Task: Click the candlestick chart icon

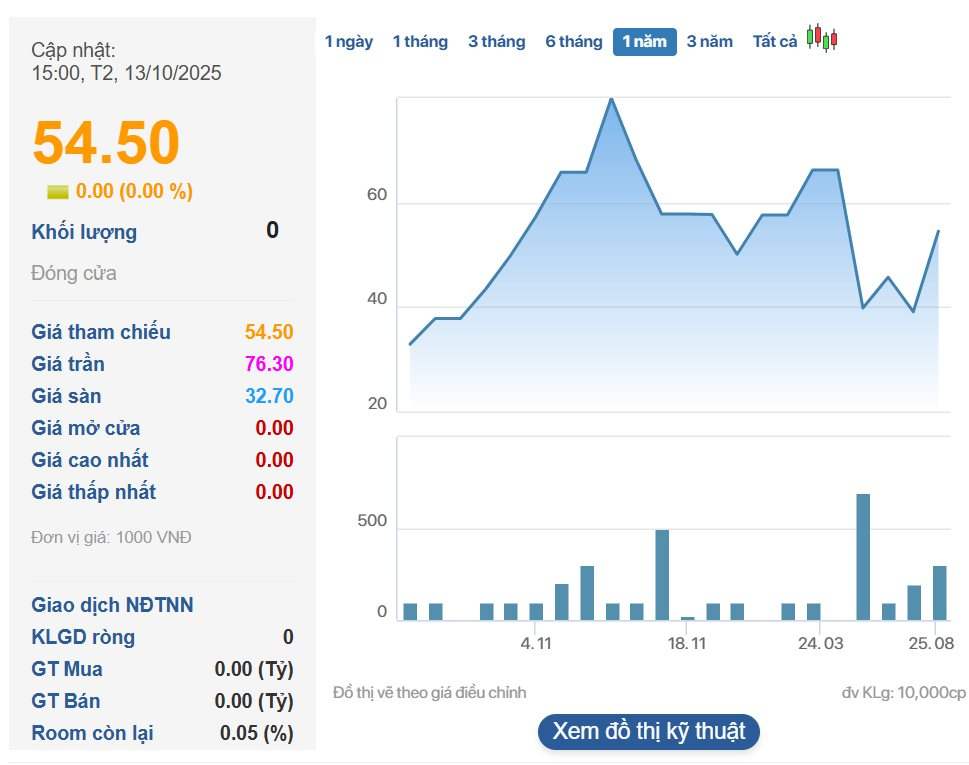Action: pos(821,39)
